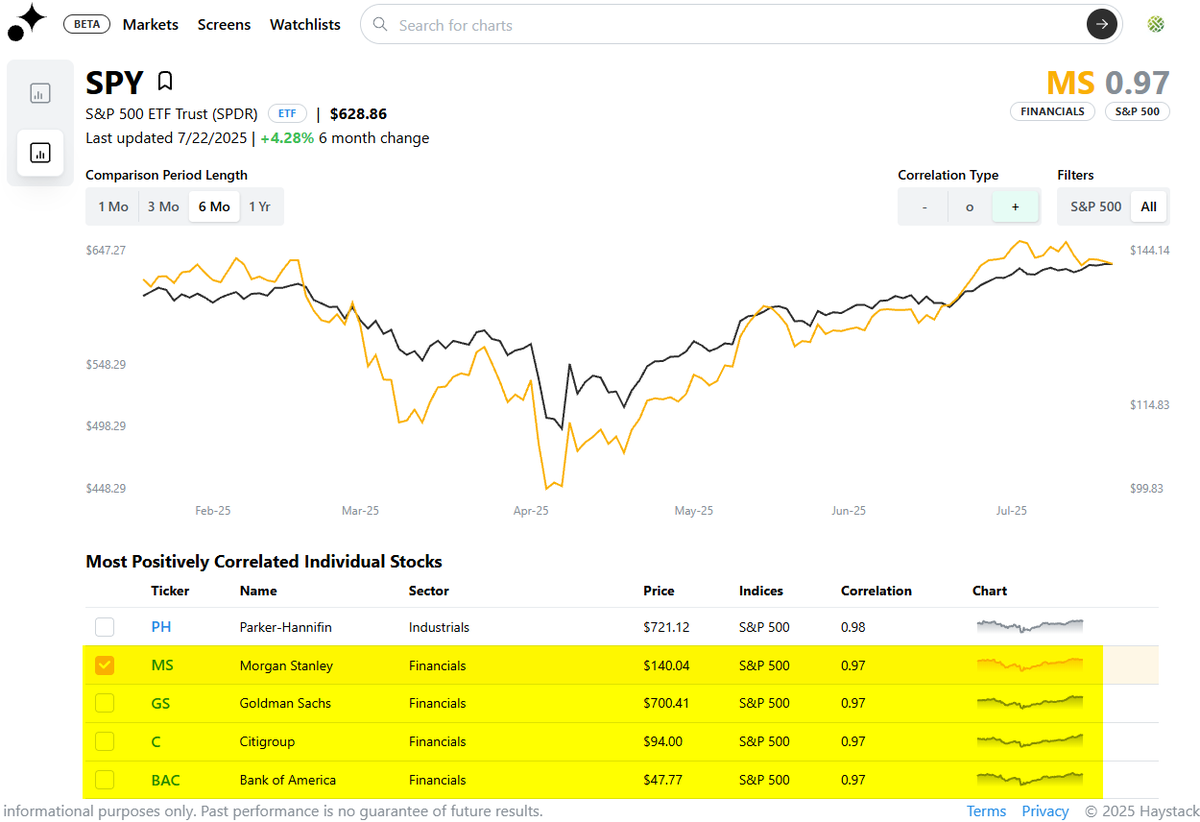Click the $94.00 price cell
Viewport: 1200px width, 822px height.
pos(663,742)
